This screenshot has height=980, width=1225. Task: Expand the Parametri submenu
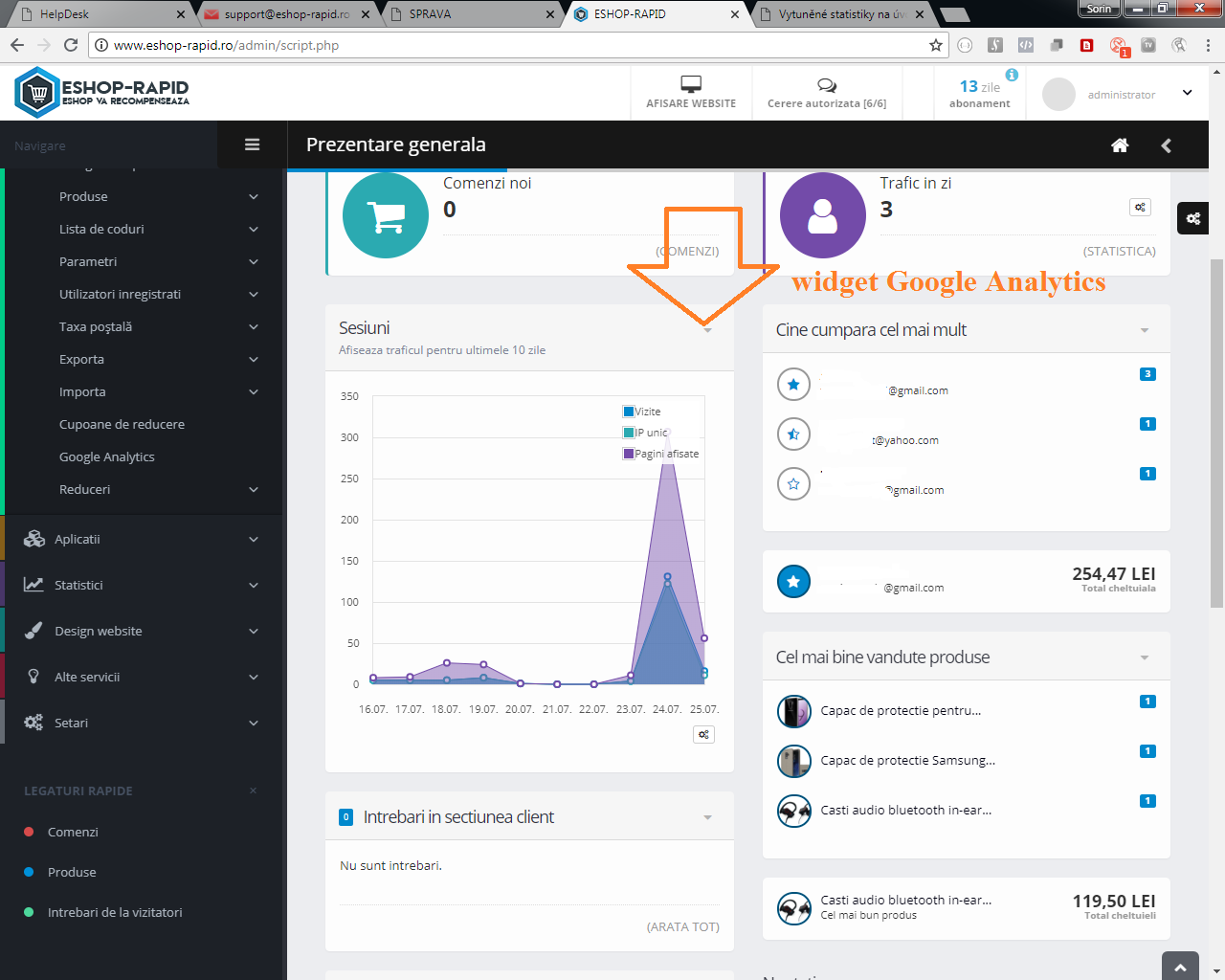[x=254, y=261]
